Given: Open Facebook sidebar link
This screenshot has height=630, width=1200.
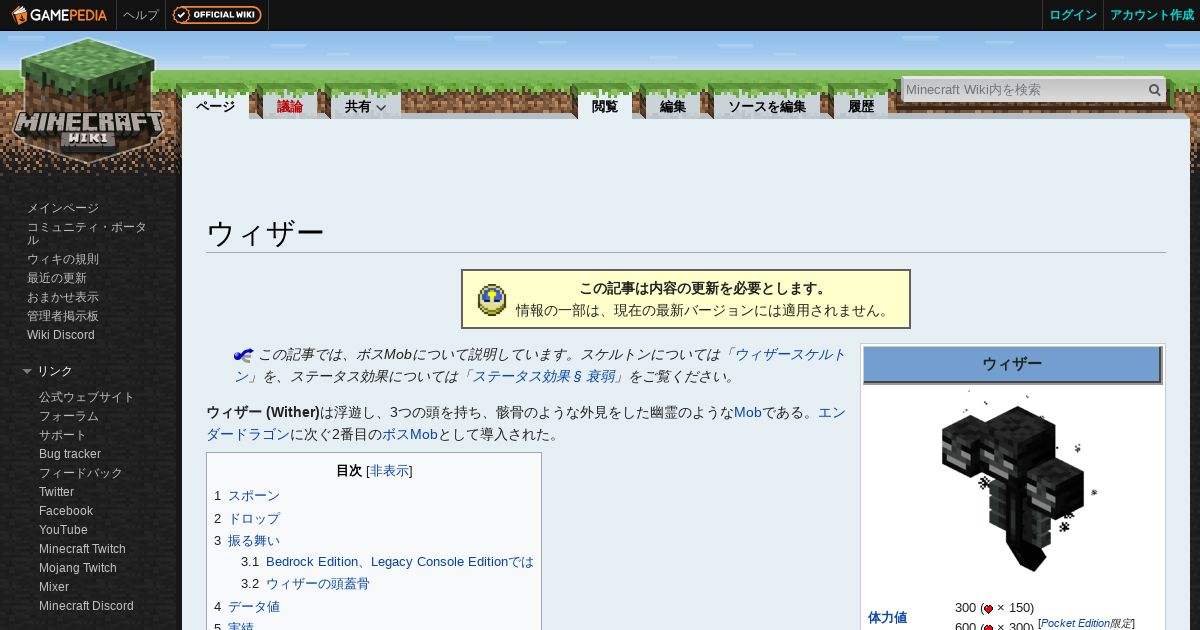Looking at the screenshot, I should coord(66,511).
